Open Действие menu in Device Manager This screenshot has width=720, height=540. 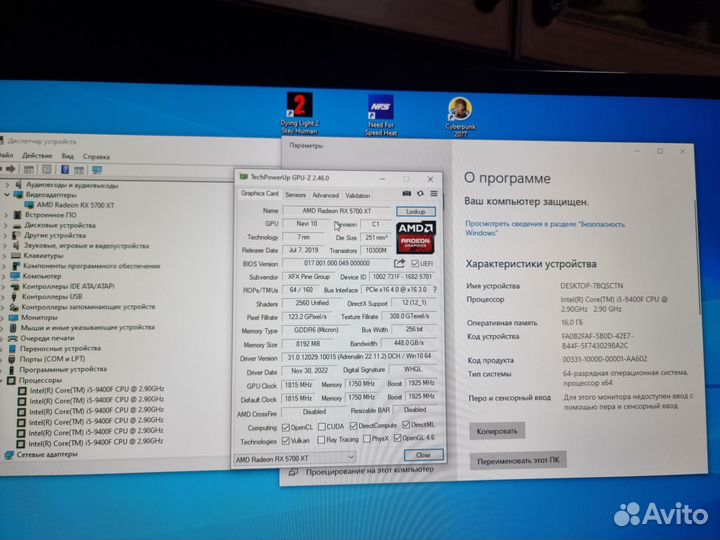pyautogui.click(x=37, y=156)
